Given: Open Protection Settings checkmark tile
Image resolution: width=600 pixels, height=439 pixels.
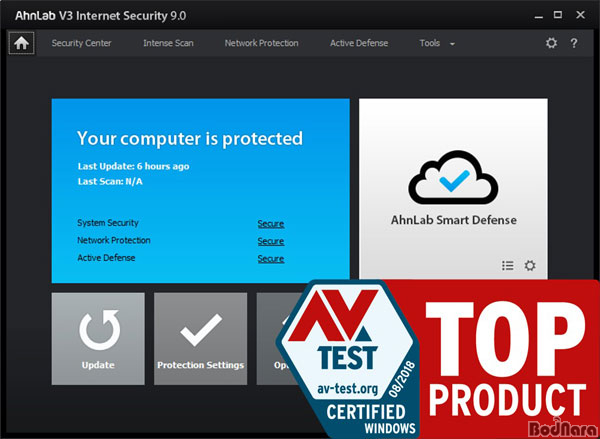Looking at the screenshot, I should point(201,339).
